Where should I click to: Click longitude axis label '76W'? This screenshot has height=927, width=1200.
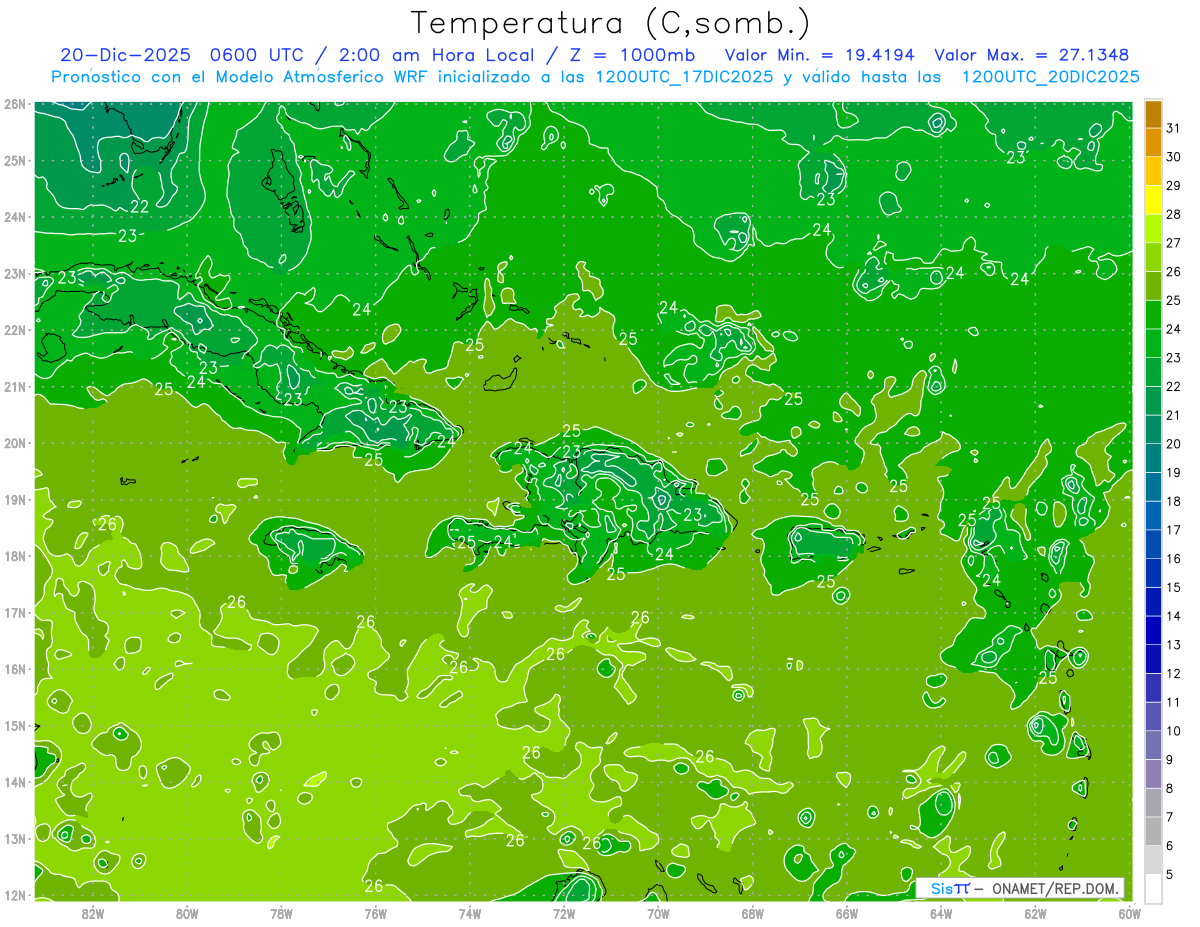(x=375, y=913)
